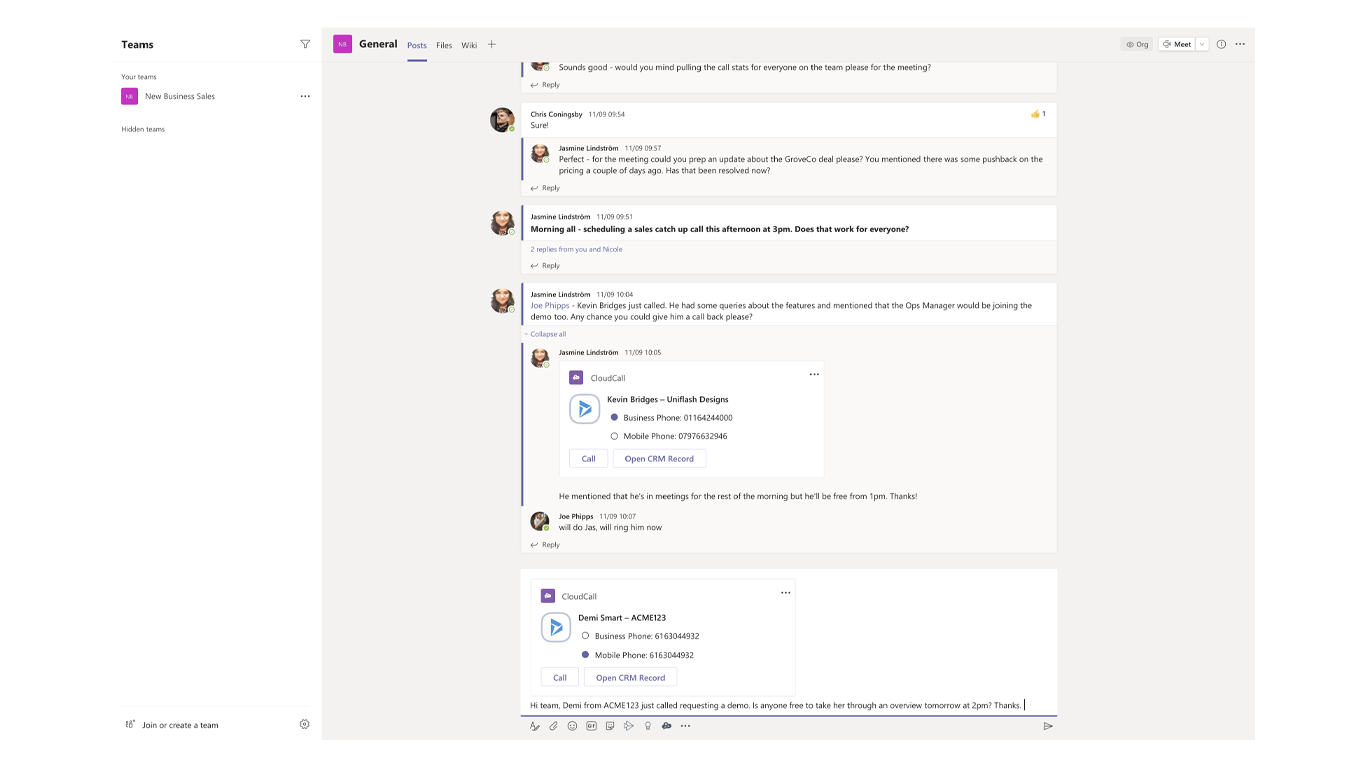Click the CloudCall app logo on Kevin Bridges card

576,378
